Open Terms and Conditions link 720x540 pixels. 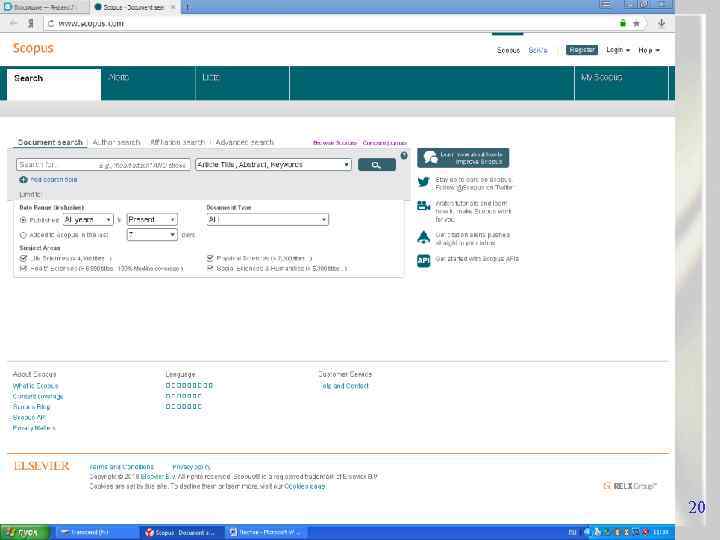(122, 467)
